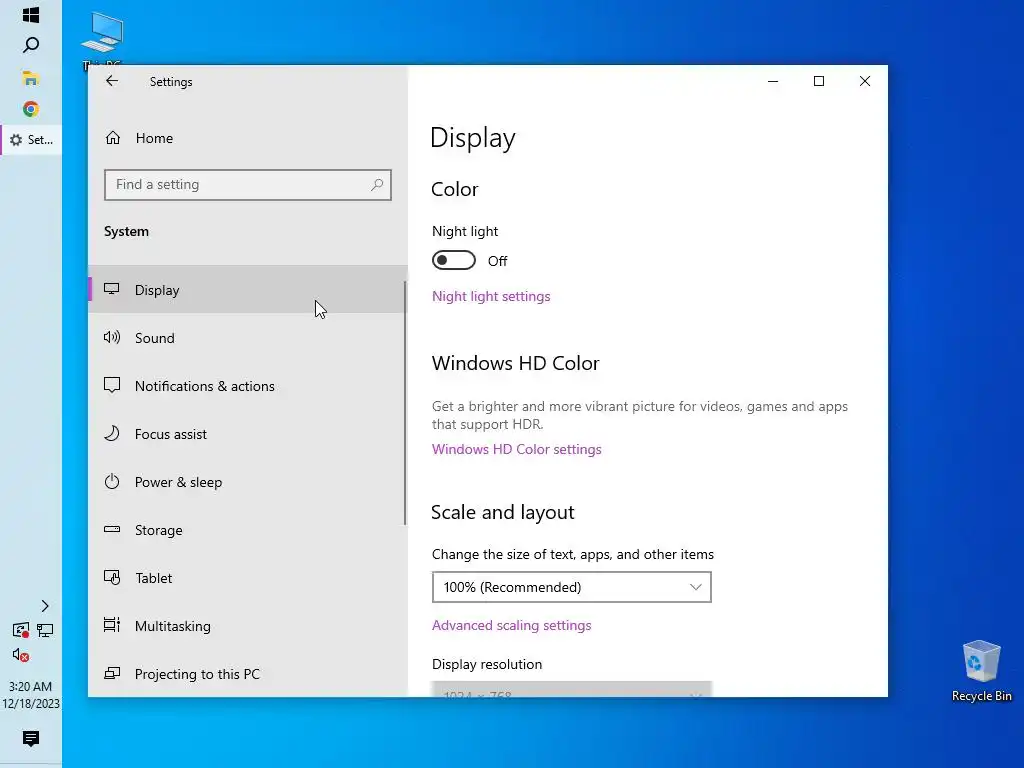The width and height of the screenshot is (1024, 768).
Task: Maximize the Settings window
Action: [x=819, y=81]
